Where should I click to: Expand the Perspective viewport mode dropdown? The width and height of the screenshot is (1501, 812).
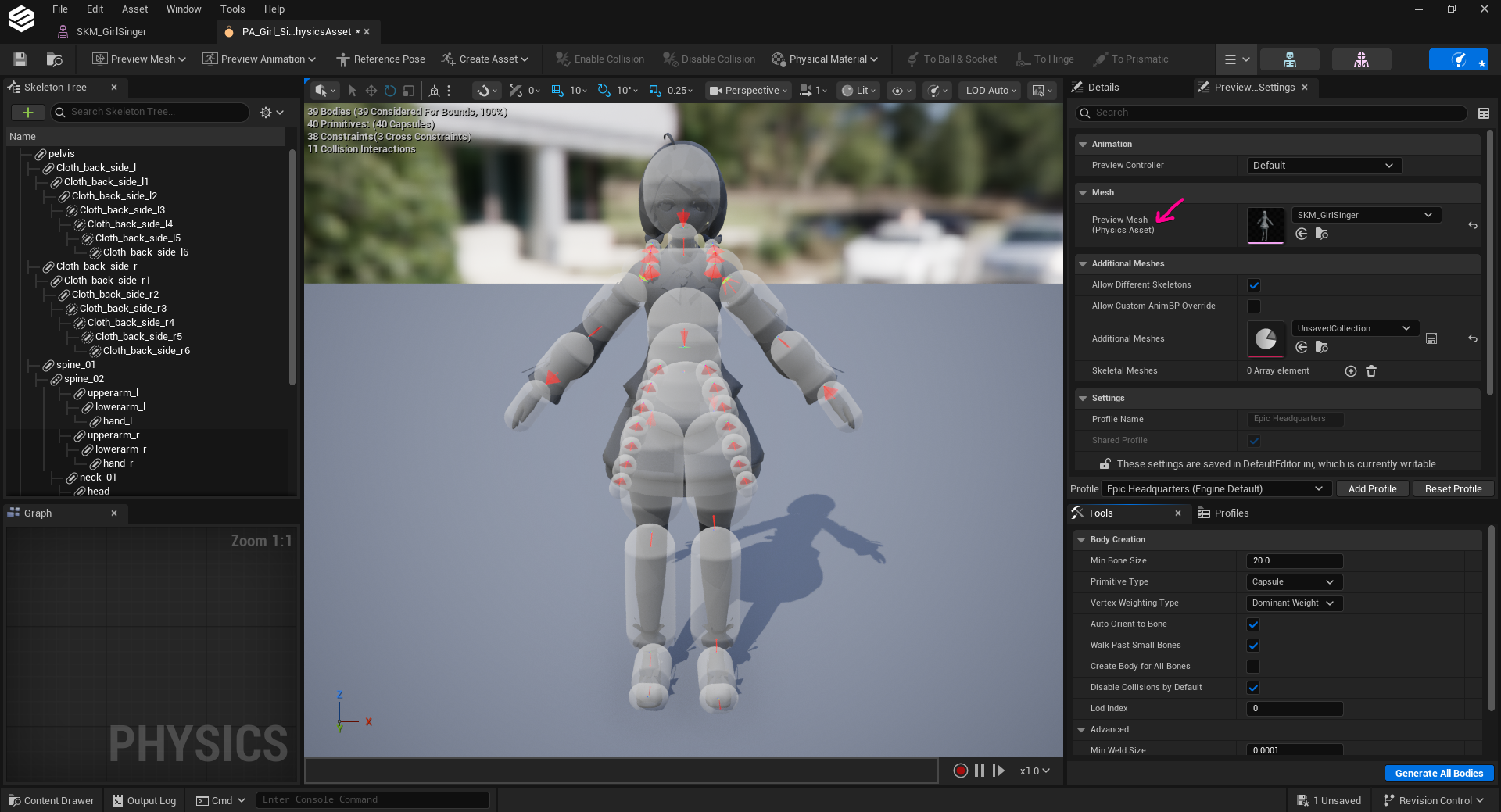coord(748,91)
